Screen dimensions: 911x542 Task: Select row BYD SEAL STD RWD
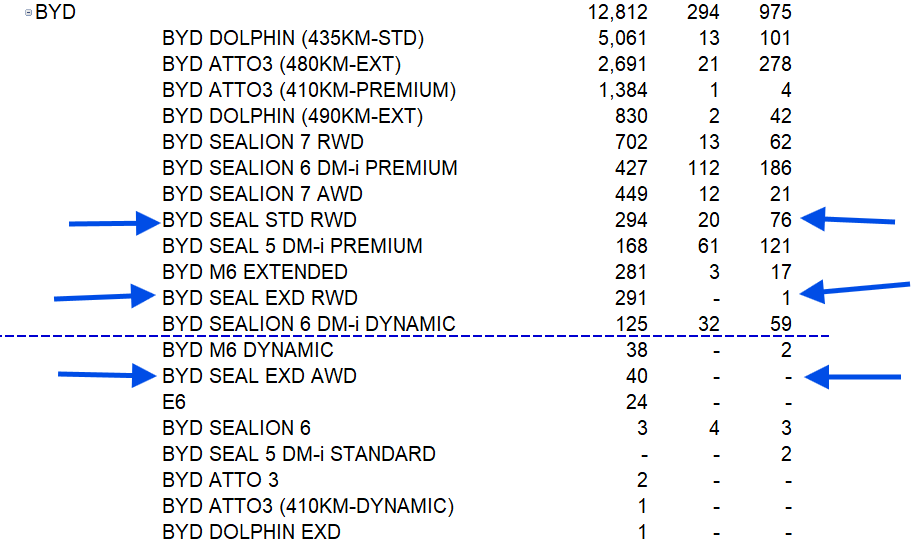[260, 220]
